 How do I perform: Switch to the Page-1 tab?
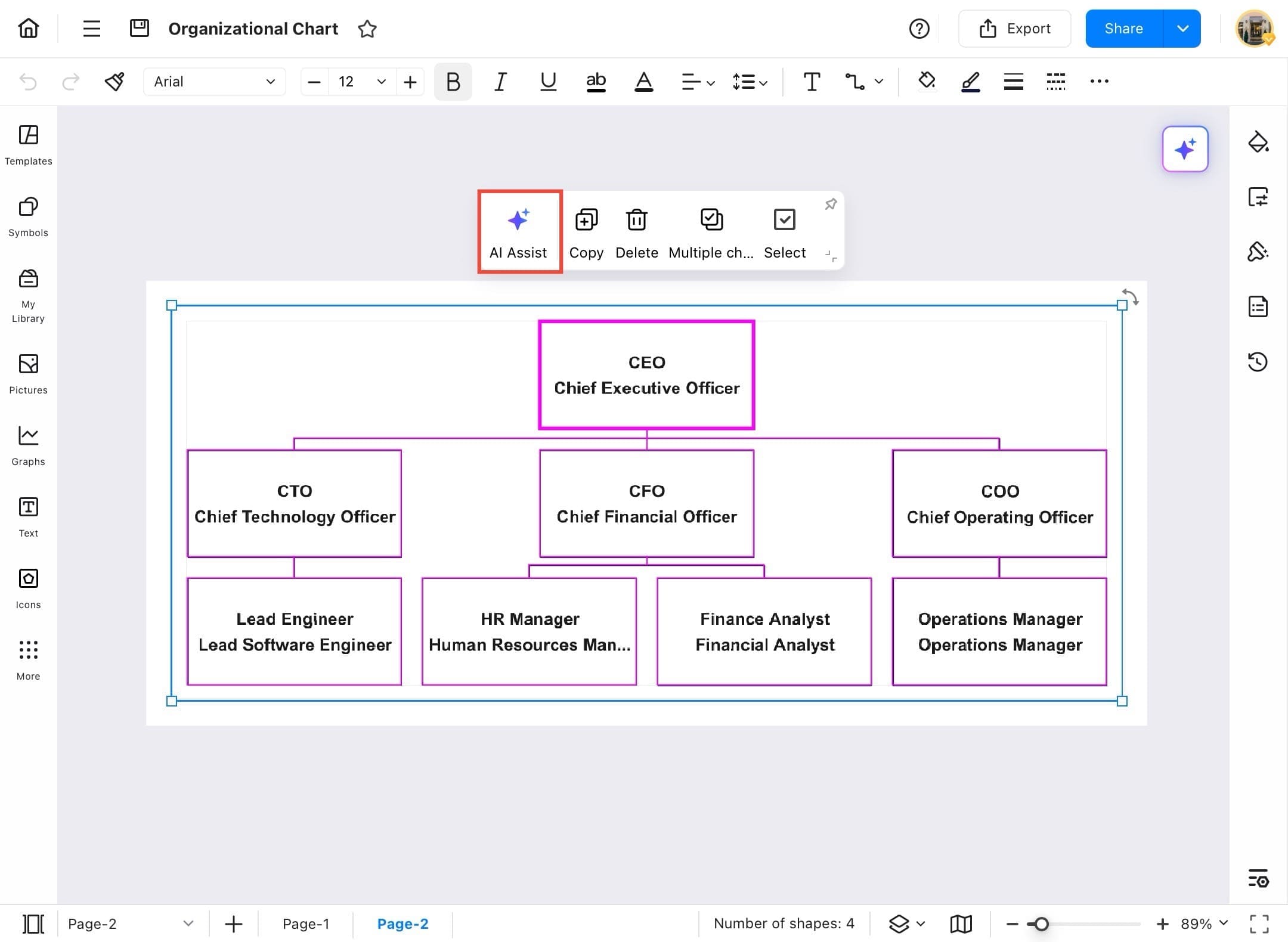[305, 924]
